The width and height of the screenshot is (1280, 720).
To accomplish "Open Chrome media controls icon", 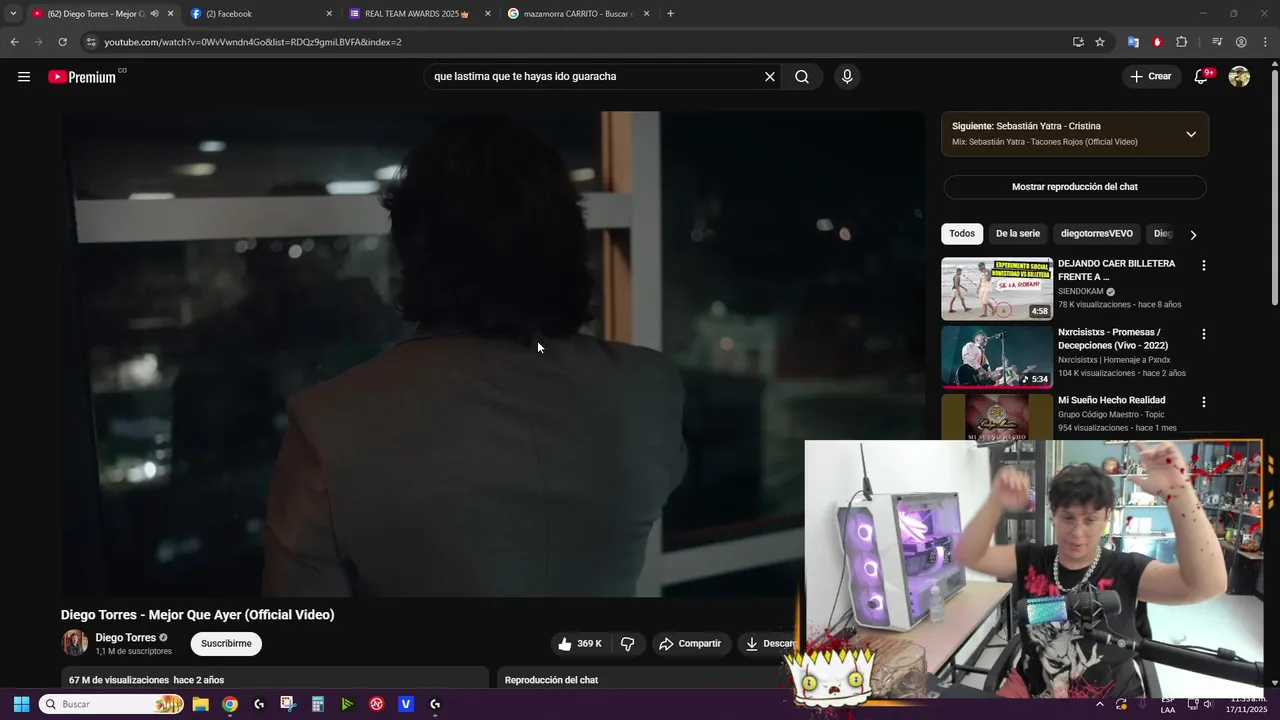I will 1217,42.
